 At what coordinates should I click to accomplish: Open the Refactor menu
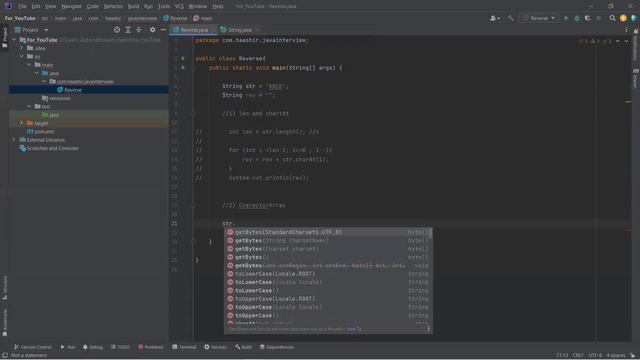tap(113, 6)
